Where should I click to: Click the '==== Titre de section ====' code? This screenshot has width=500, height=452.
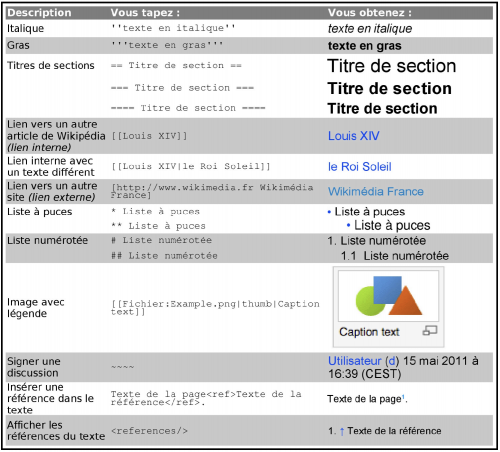tap(188, 108)
